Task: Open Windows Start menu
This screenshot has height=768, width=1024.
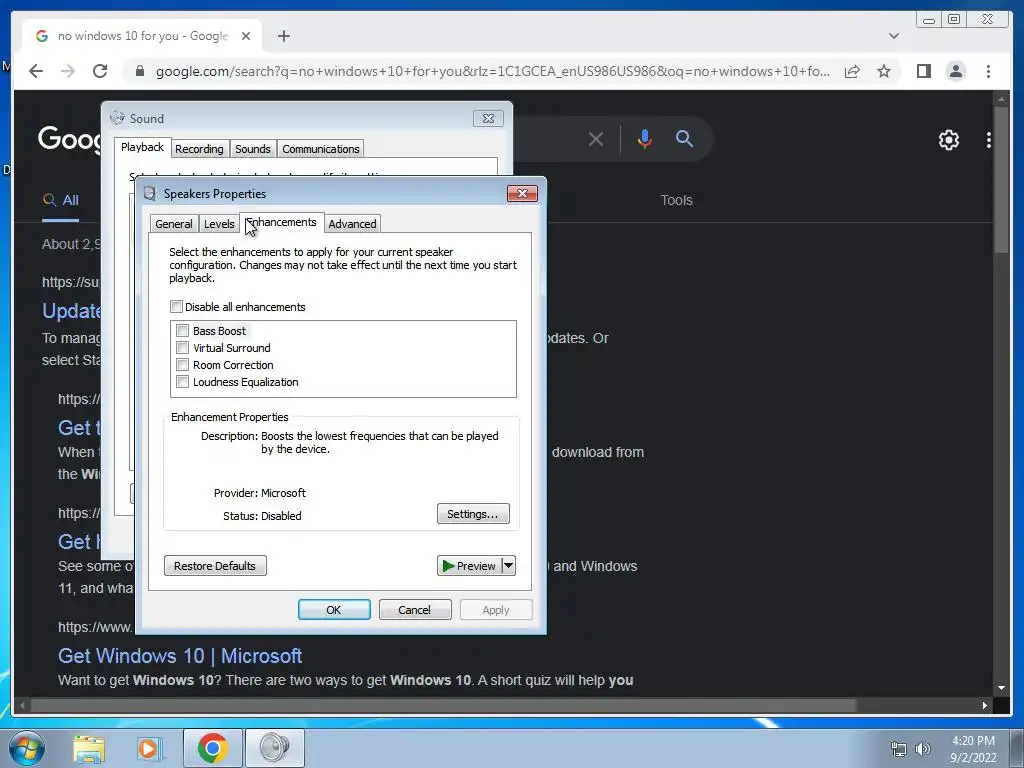Action: tap(27, 748)
